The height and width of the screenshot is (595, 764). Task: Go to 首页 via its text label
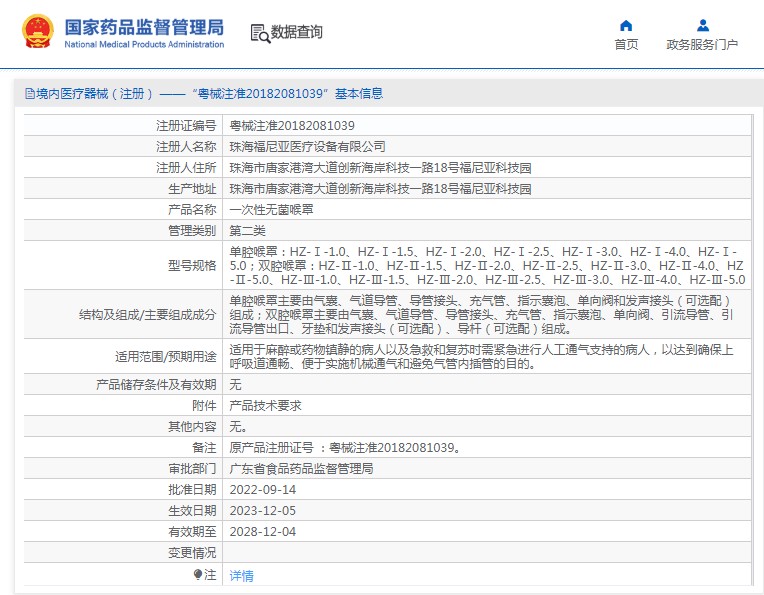626,45
